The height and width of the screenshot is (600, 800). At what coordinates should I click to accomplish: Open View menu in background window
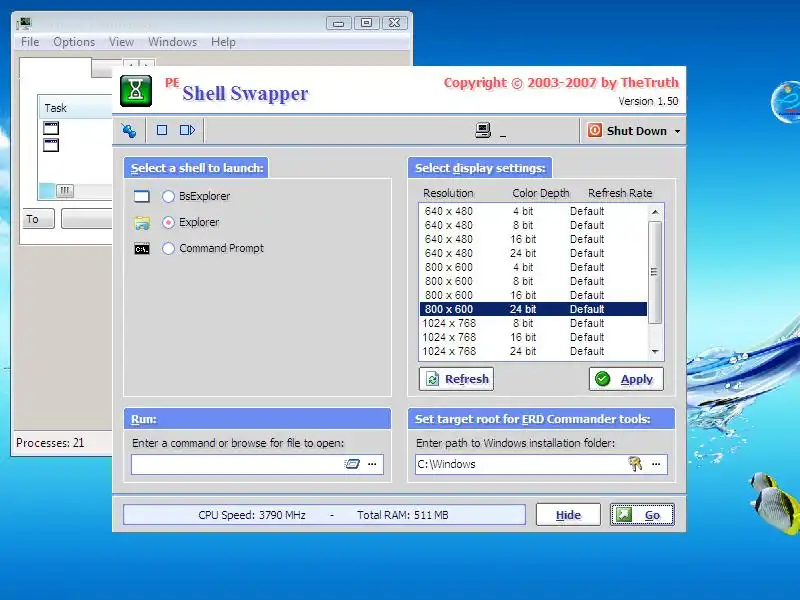click(x=121, y=42)
